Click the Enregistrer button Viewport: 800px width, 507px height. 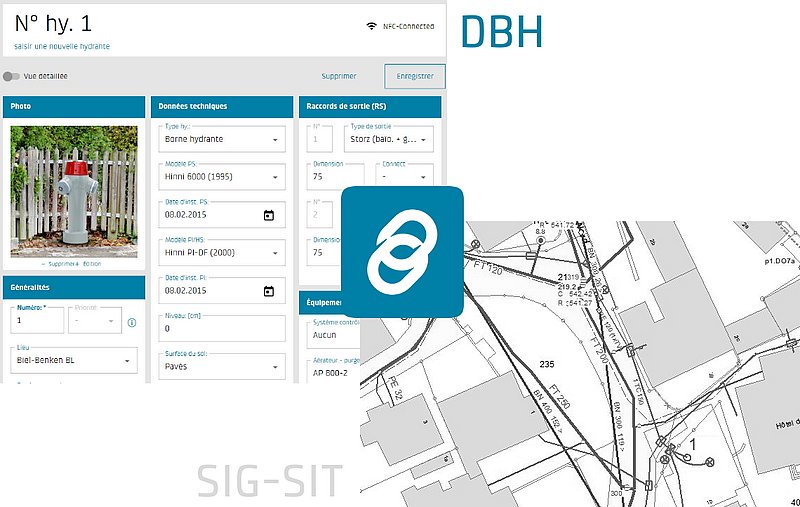click(x=415, y=76)
